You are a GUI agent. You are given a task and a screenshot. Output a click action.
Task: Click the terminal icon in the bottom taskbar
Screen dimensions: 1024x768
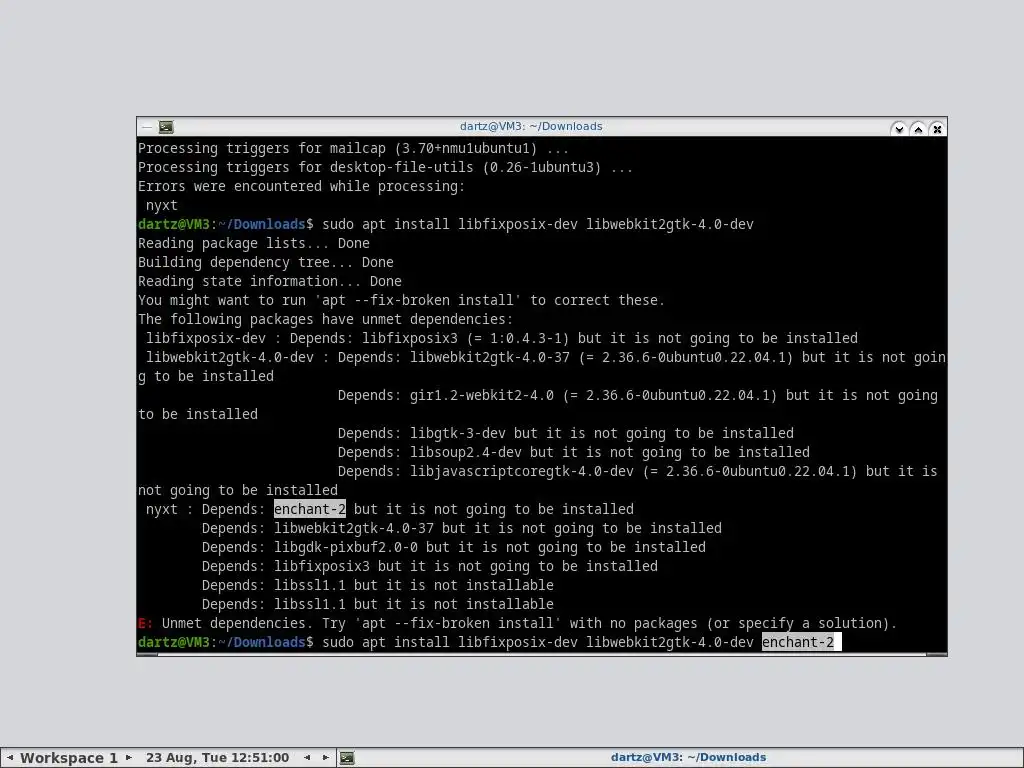347,758
